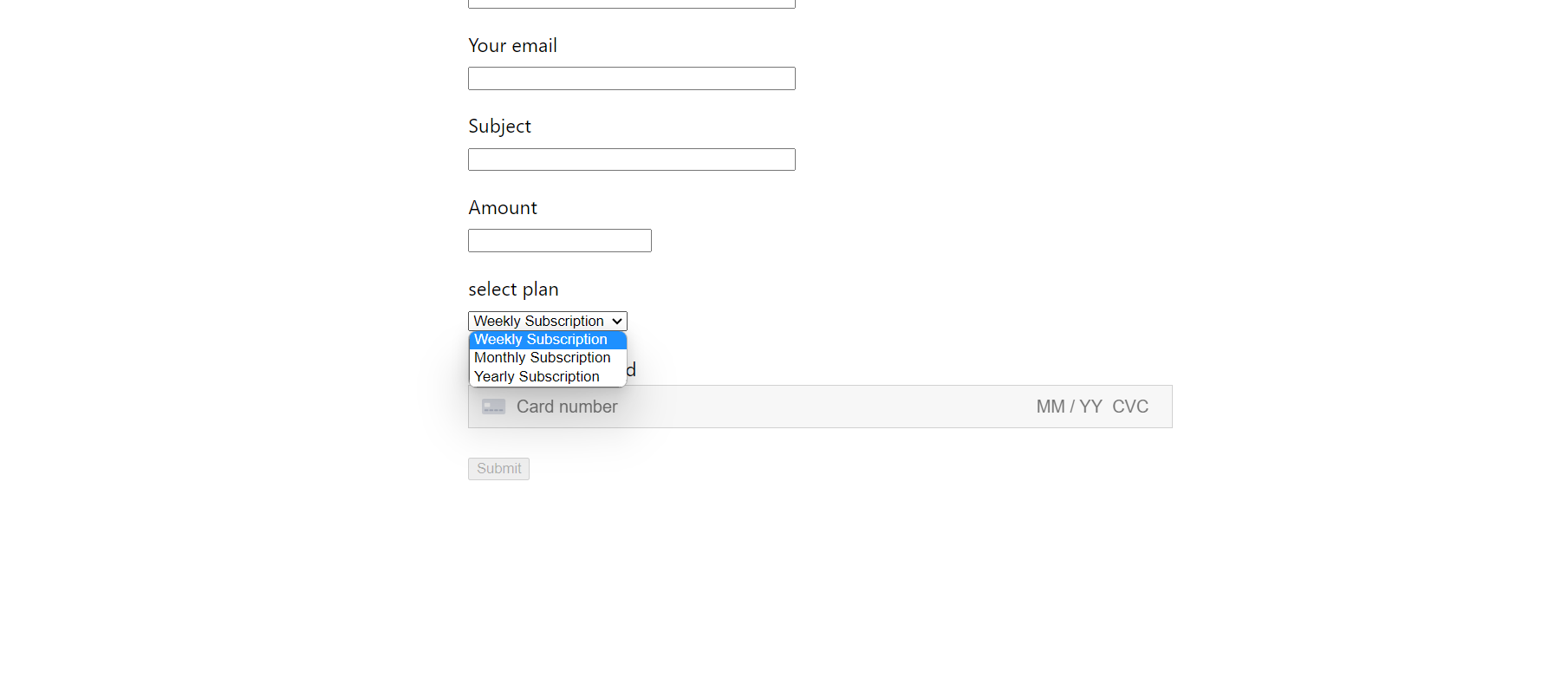1568x677 pixels.
Task: Focus the Your email input field
Action: pos(631,79)
